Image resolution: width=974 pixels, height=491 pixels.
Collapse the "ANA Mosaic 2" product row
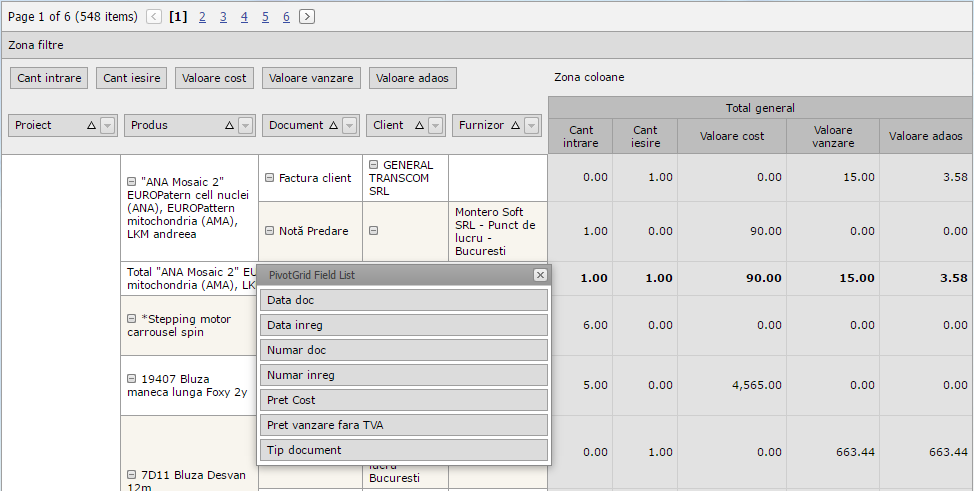point(131,182)
